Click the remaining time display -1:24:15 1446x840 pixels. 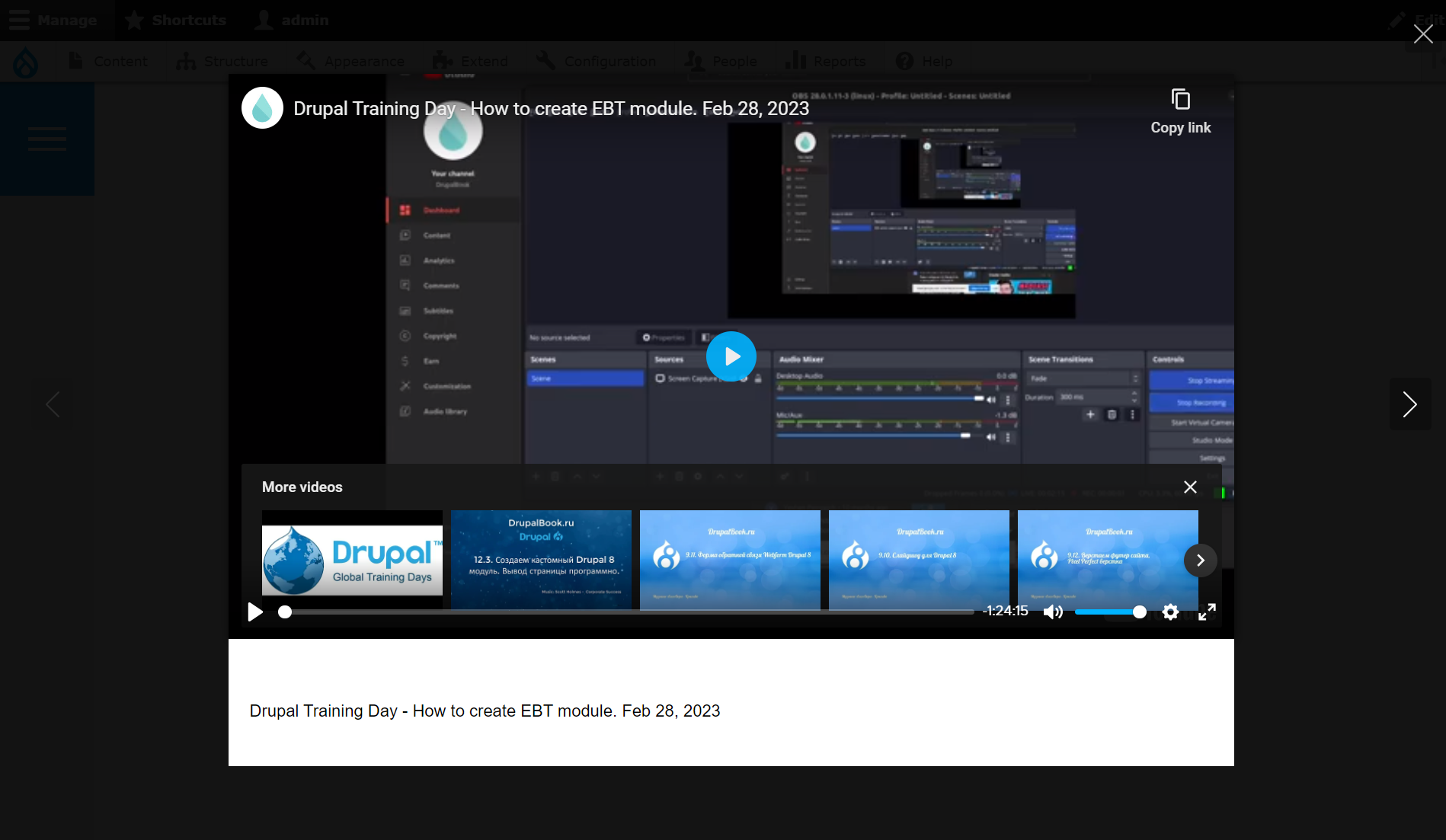click(x=1006, y=612)
